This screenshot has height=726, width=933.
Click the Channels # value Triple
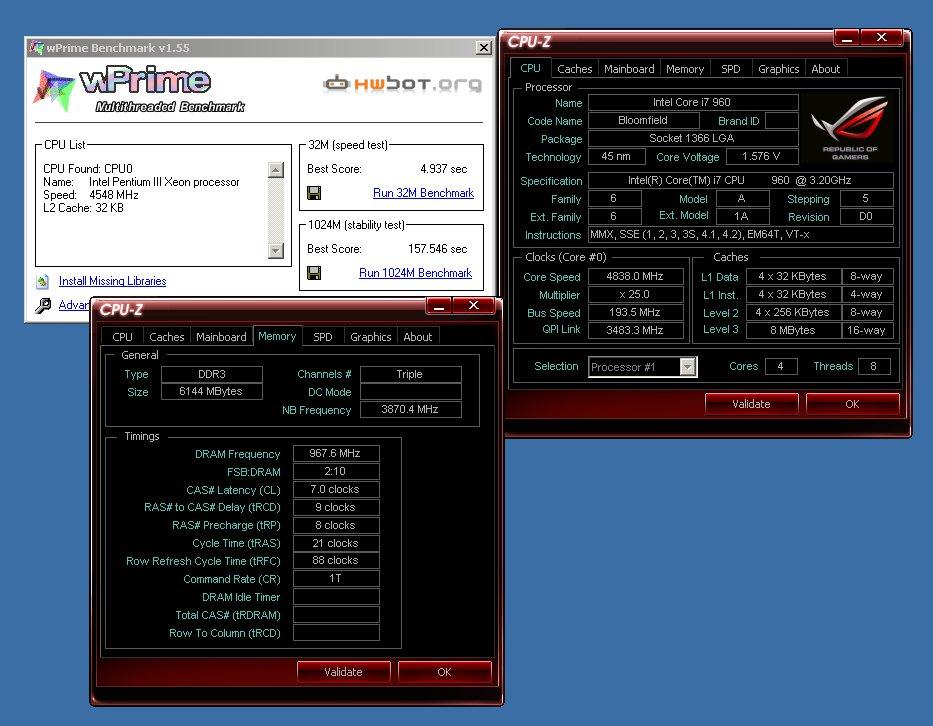[410, 374]
